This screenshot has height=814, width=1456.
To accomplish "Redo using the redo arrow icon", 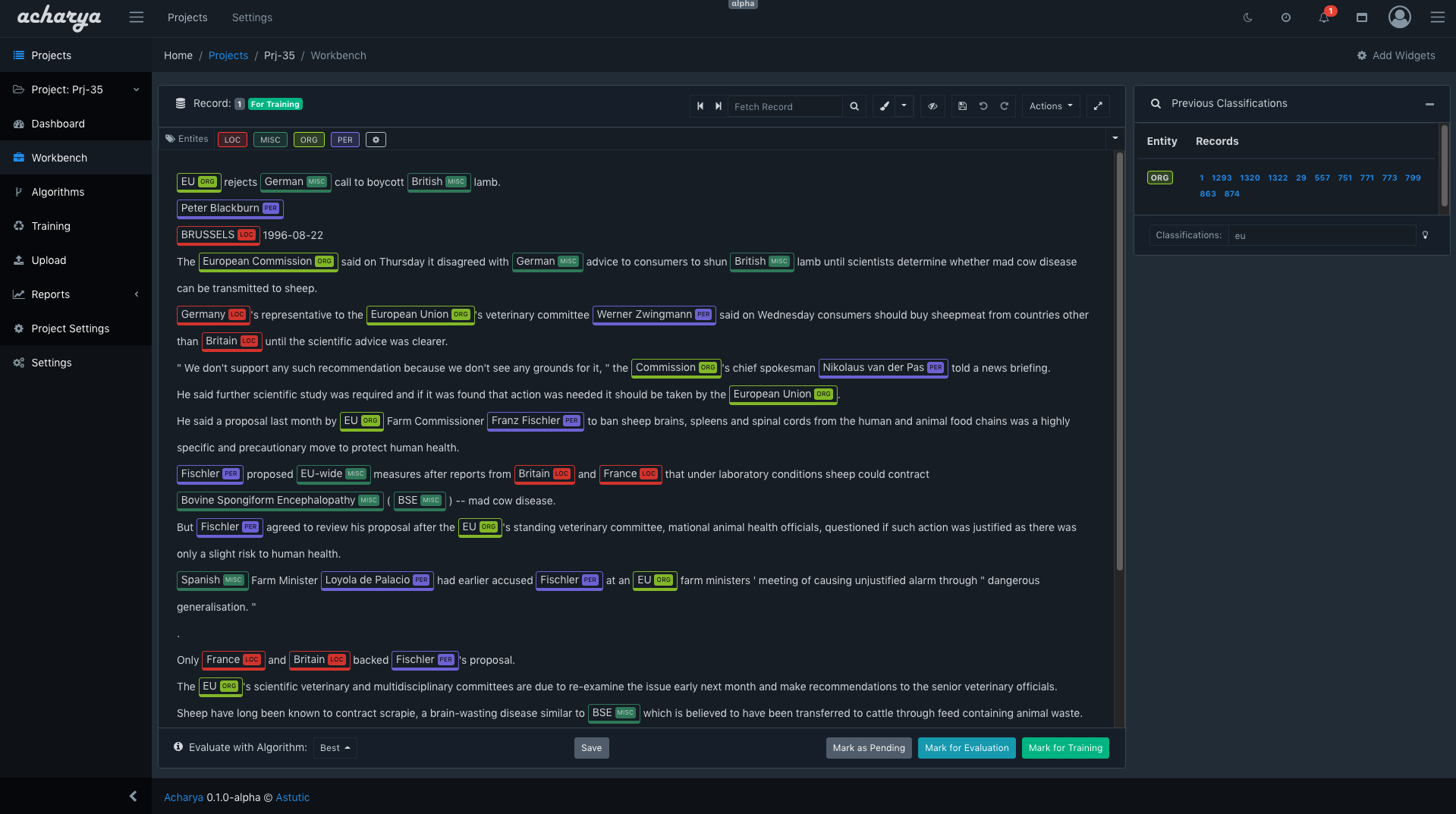I will click(1004, 106).
